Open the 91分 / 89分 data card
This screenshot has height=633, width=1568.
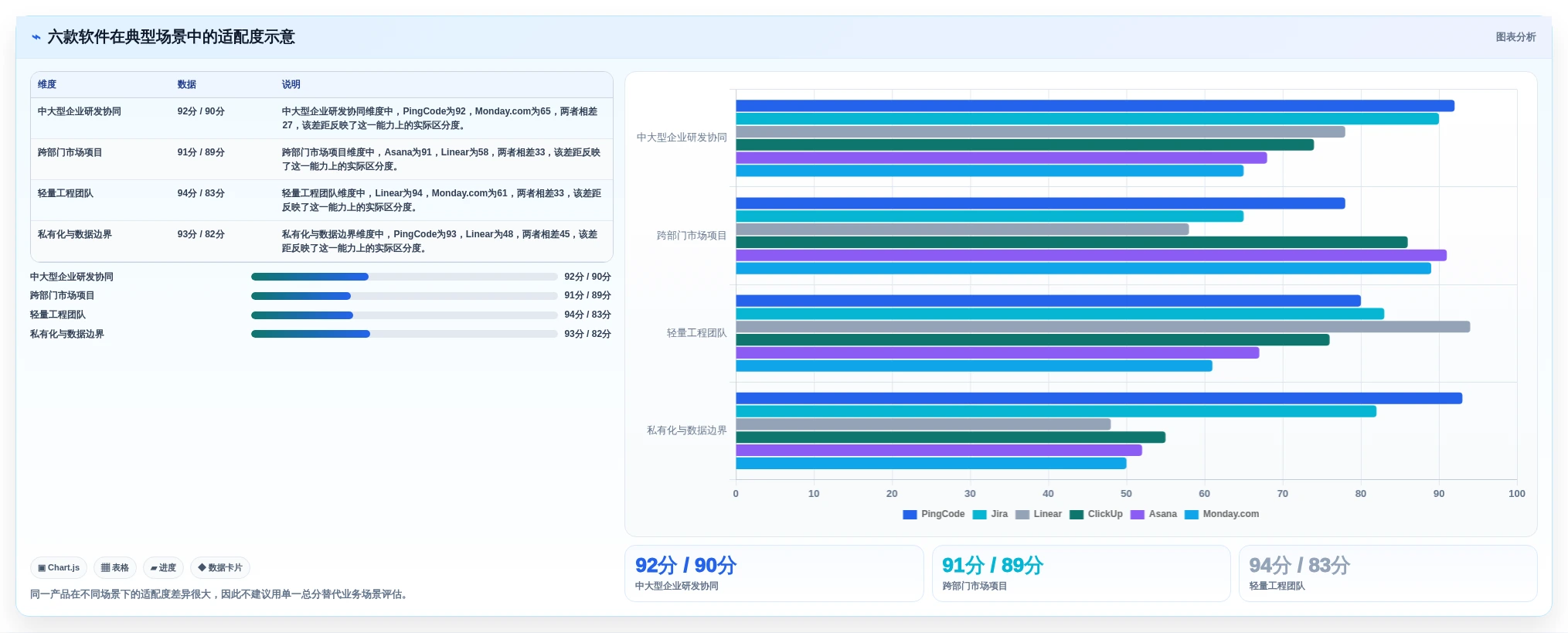1081,573
